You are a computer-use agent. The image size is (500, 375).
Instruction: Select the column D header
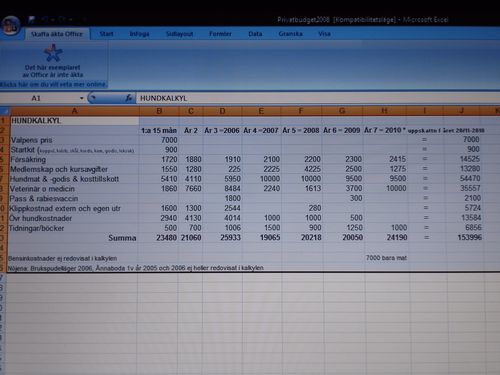tap(222, 111)
